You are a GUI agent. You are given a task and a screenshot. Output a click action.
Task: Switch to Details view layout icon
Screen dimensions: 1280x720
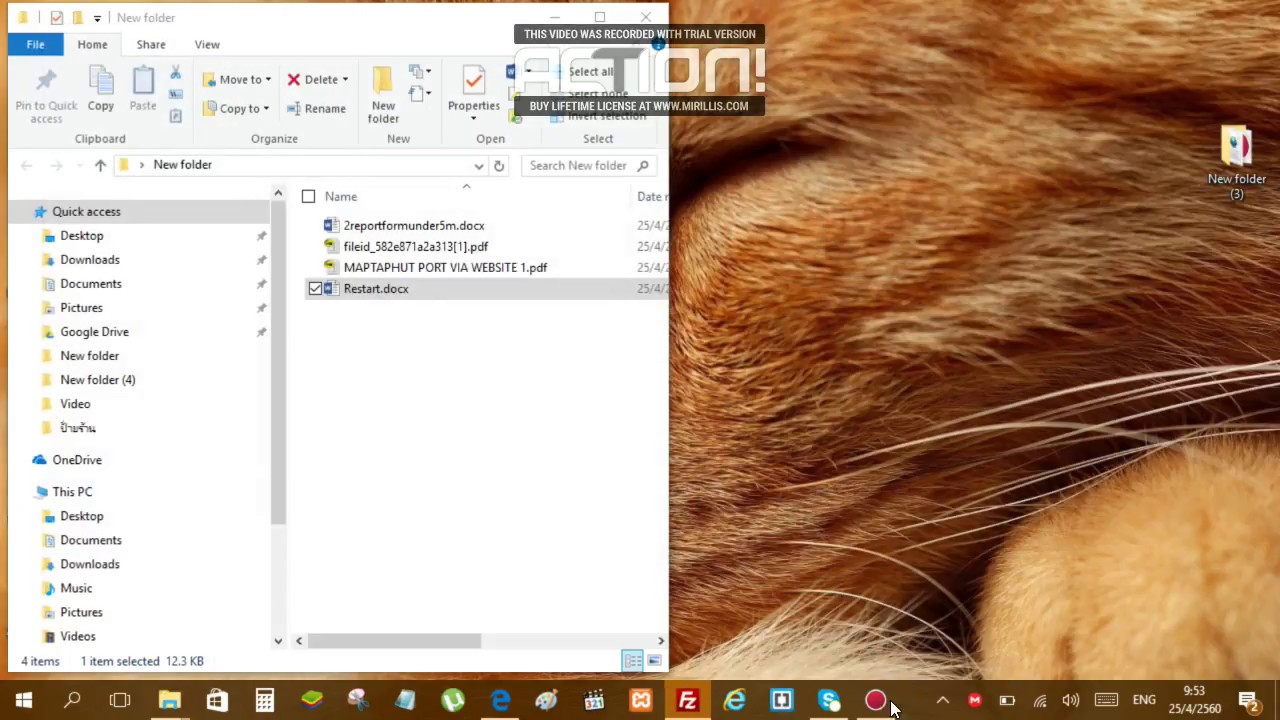[x=632, y=661]
